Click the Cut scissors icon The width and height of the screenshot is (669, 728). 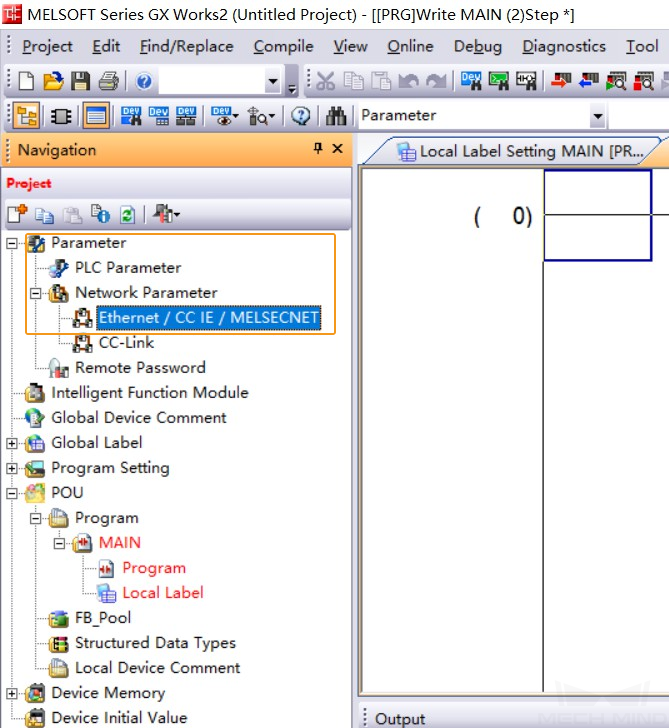pyautogui.click(x=325, y=81)
